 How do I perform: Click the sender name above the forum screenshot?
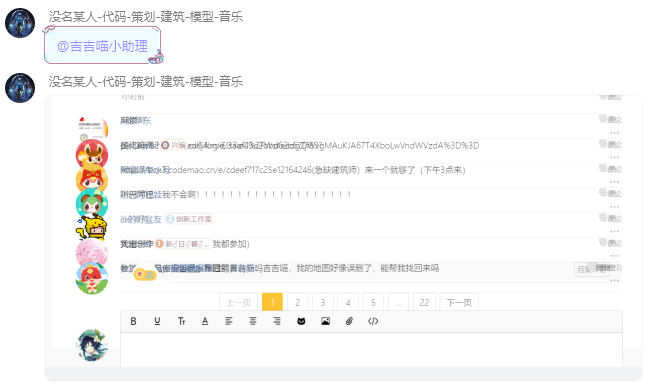pyautogui.click(x=145, y=82)
